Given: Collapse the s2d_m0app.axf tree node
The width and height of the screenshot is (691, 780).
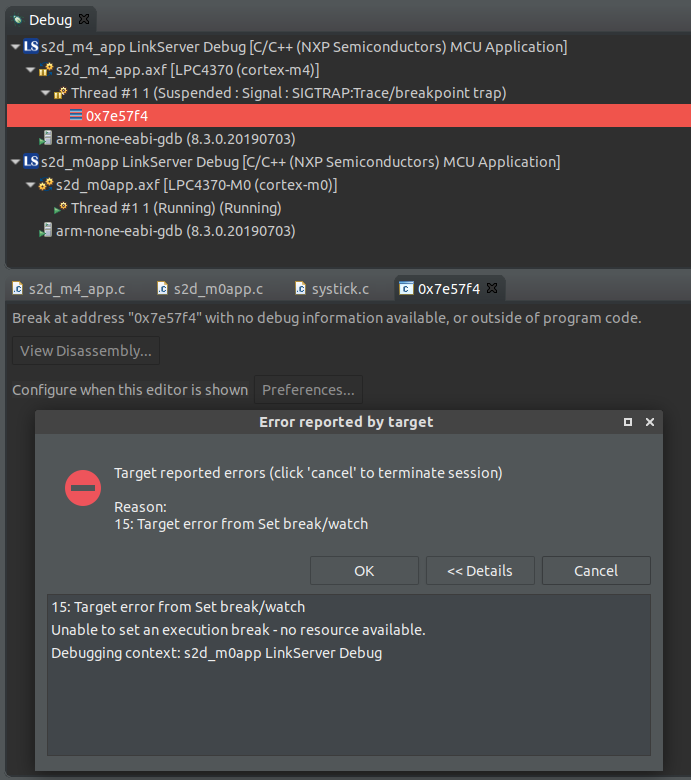Looking at the screenshot, I should click(30, 185).
